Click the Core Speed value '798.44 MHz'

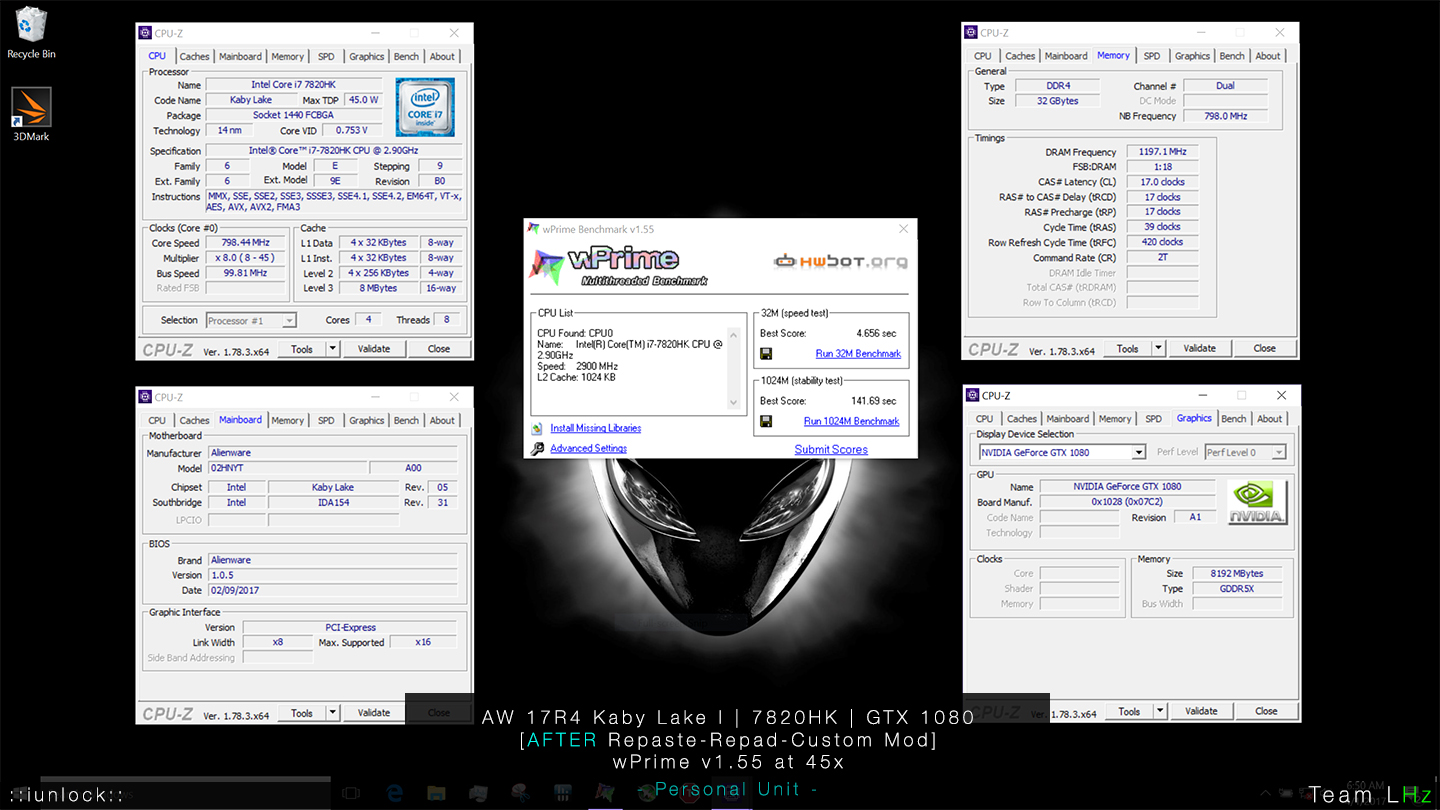pos(245,243)
